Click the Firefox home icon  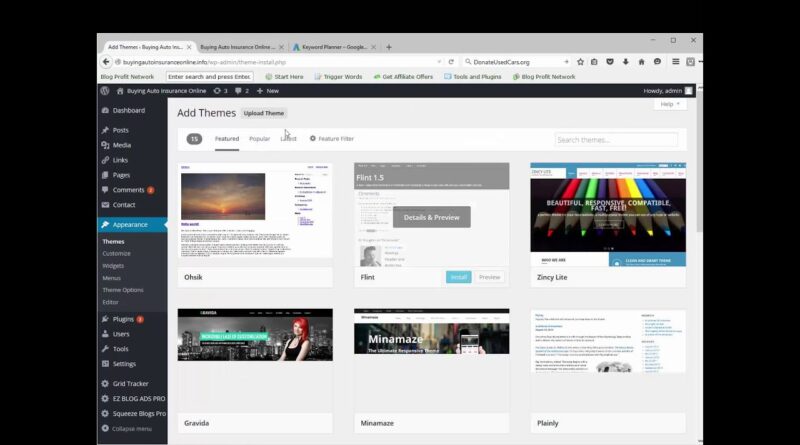(641, 62)
